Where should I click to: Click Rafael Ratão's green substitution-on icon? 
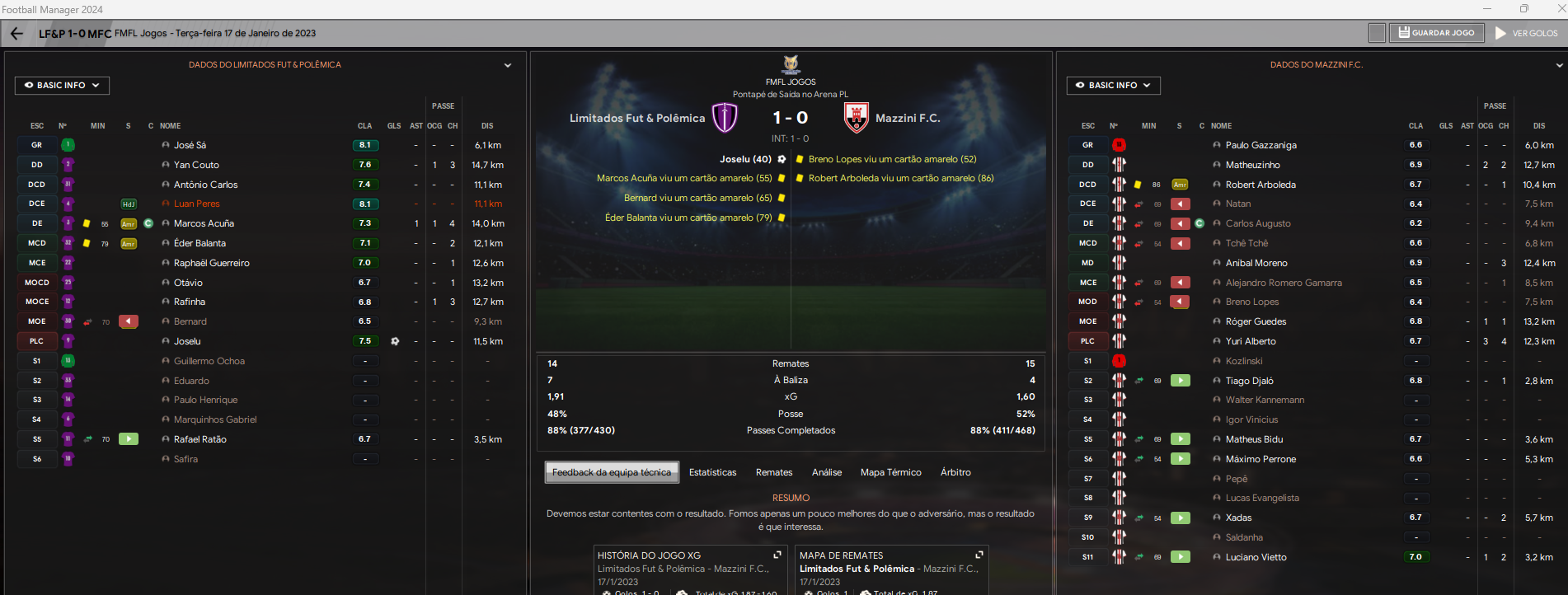coord(129,439)
